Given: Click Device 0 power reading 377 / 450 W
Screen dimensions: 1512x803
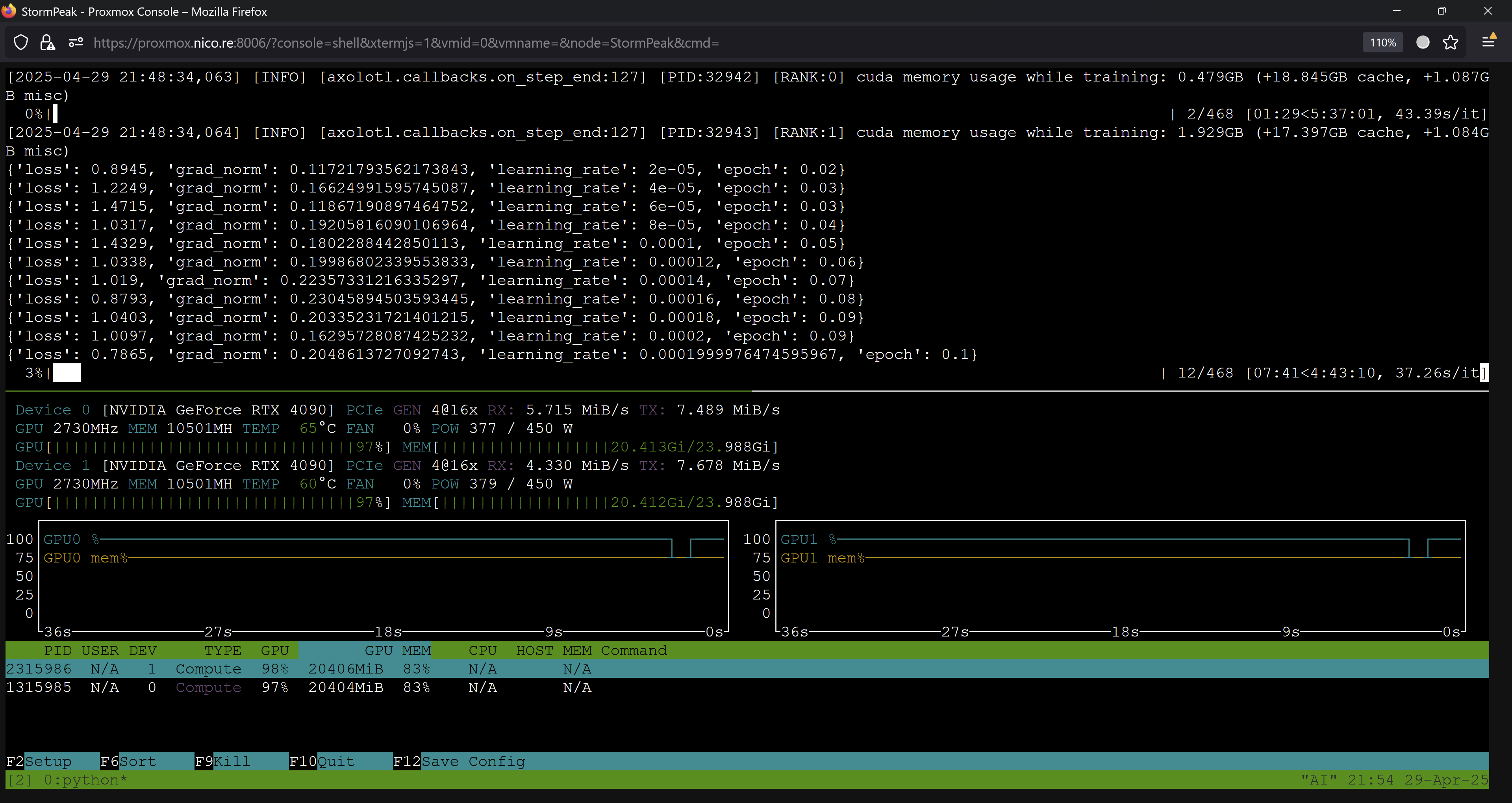Looking at the screenshot, I should [x=520, y=428].
